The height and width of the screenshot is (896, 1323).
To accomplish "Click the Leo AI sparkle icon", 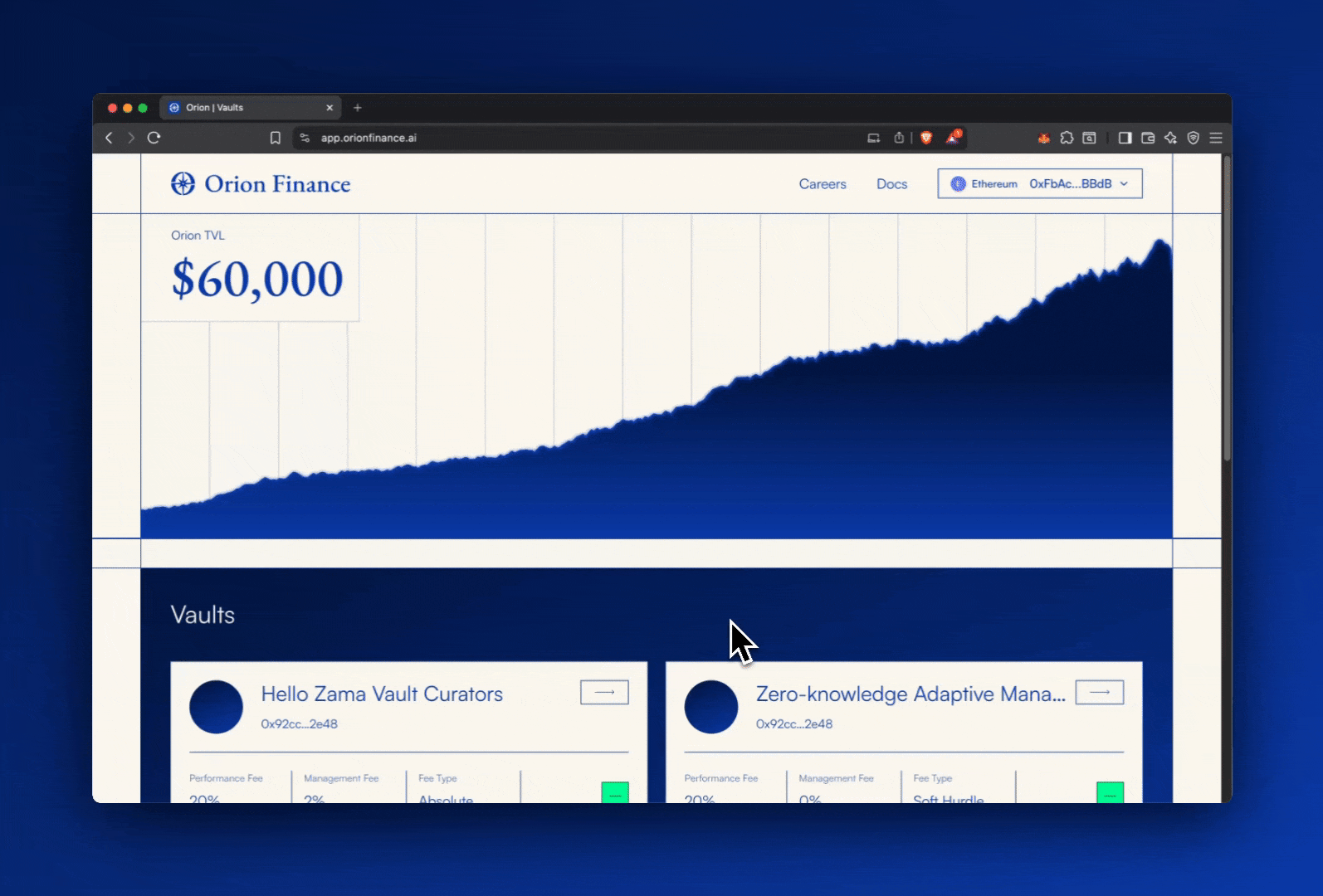I will [1170, 138].
